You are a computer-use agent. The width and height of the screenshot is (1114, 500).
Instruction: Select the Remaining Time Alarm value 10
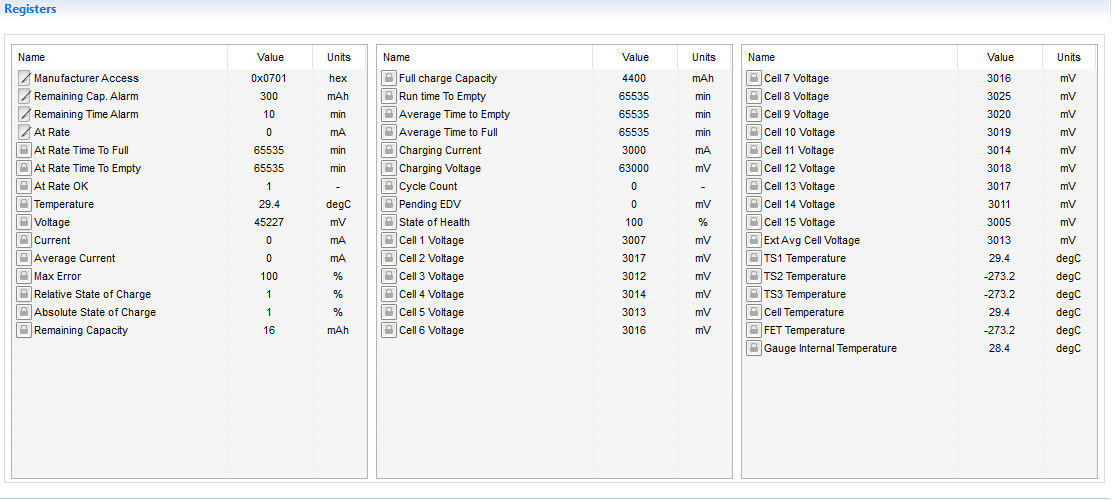pos(269,114)
